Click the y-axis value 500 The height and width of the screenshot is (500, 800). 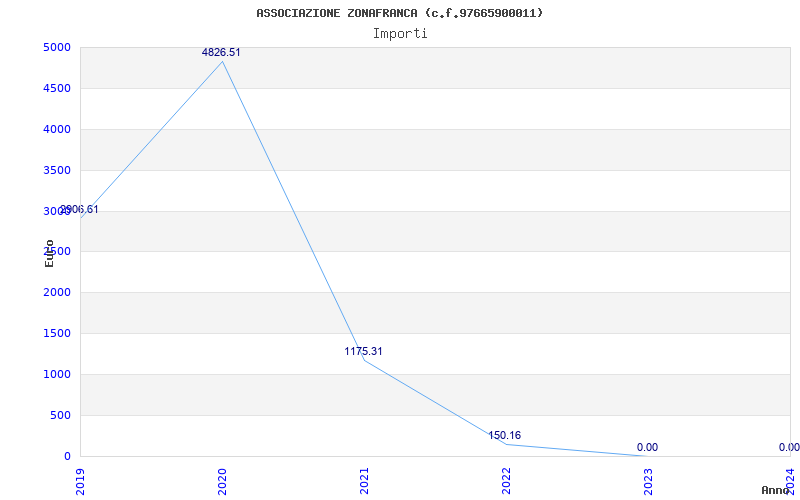(61, 415)
